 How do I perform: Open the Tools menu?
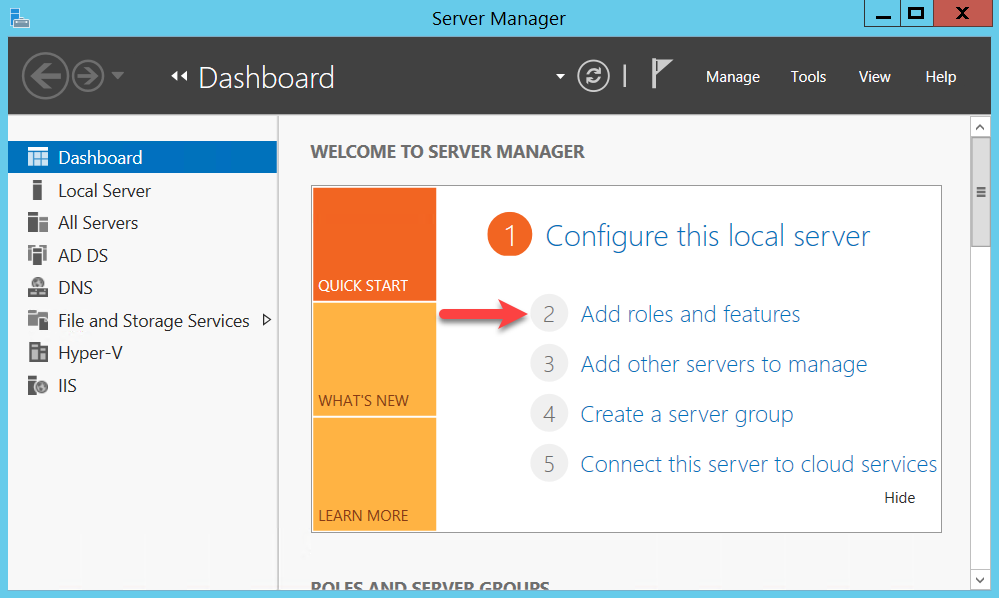coord(808,77)
